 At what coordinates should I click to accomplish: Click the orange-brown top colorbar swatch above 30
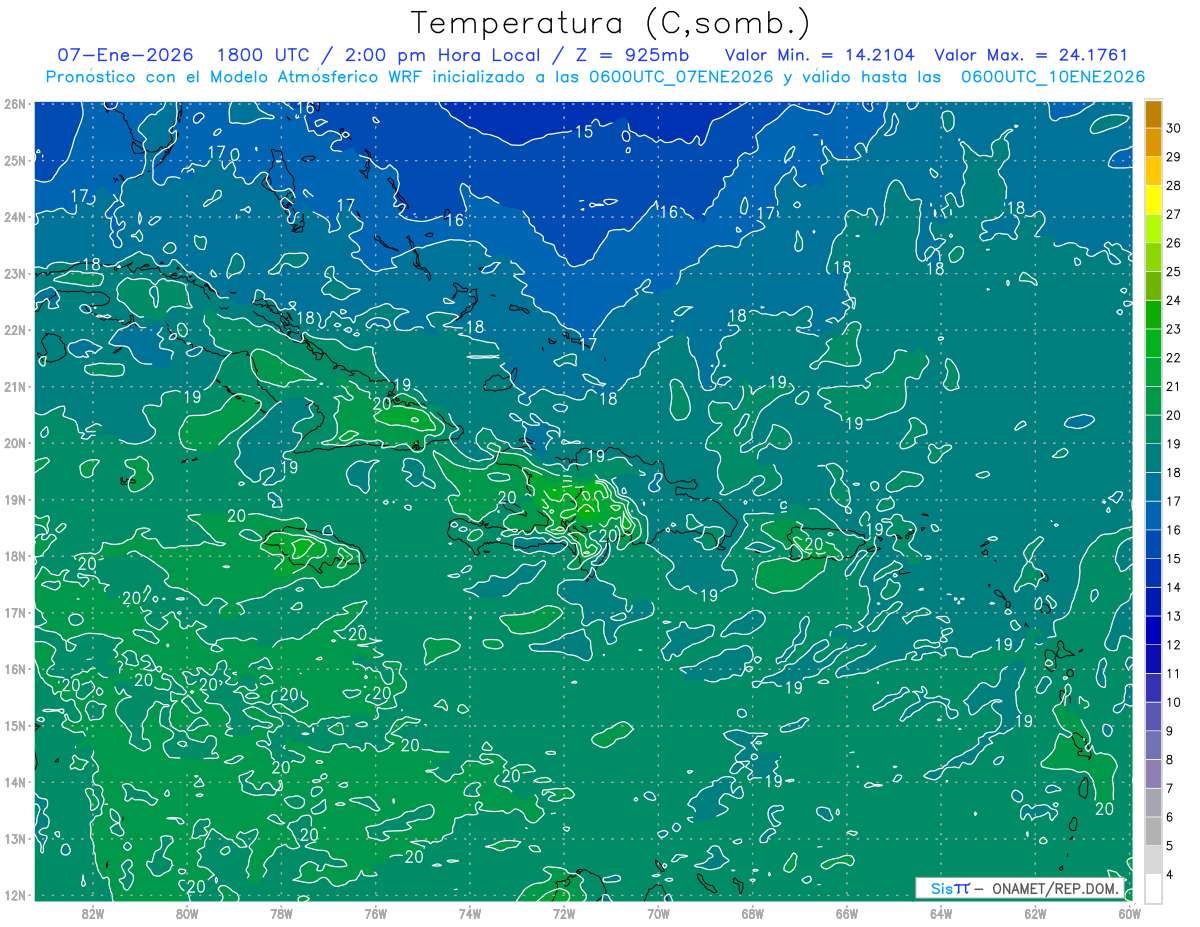[1153, 114]
